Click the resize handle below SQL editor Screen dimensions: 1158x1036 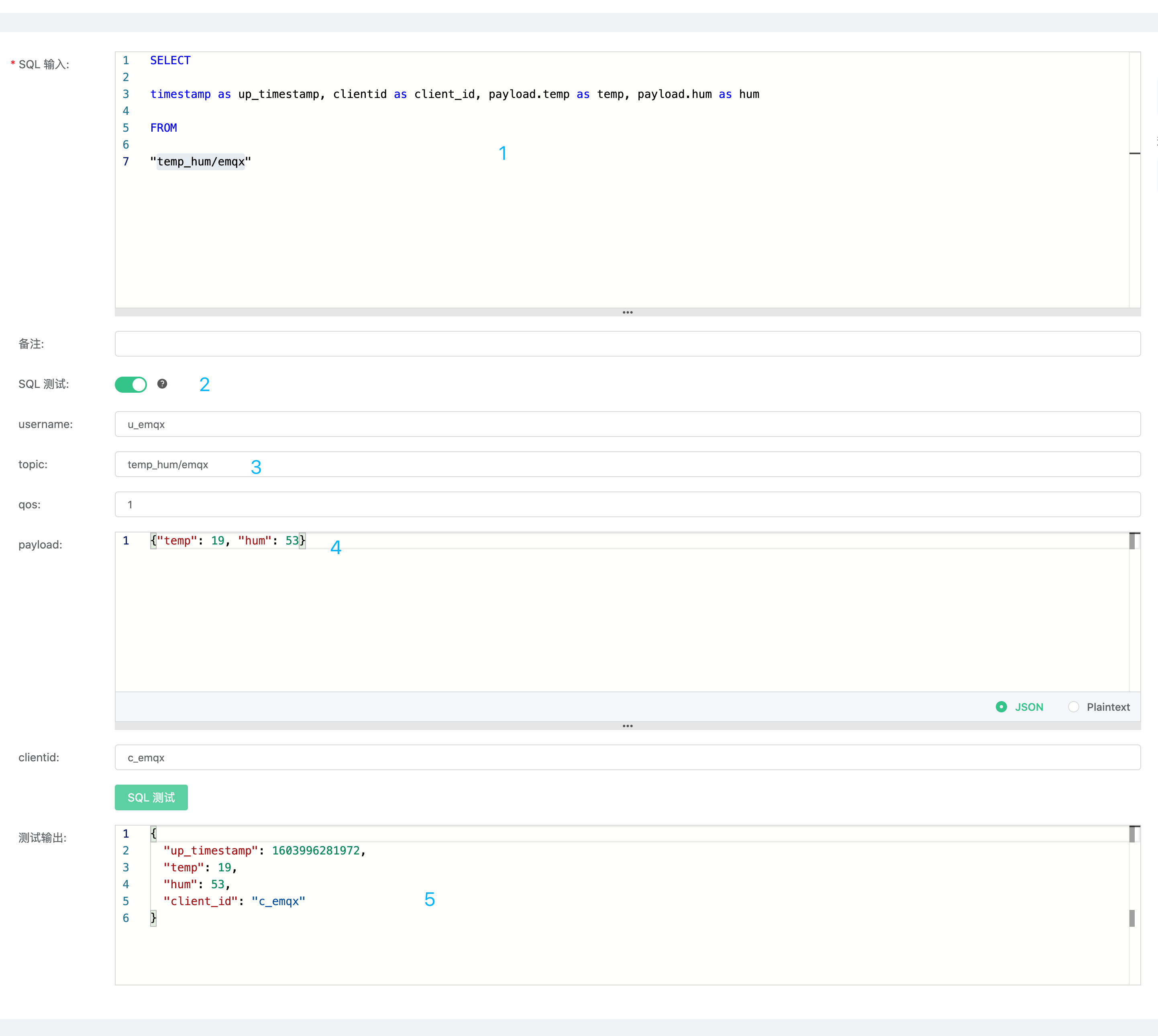click(627, 312)
